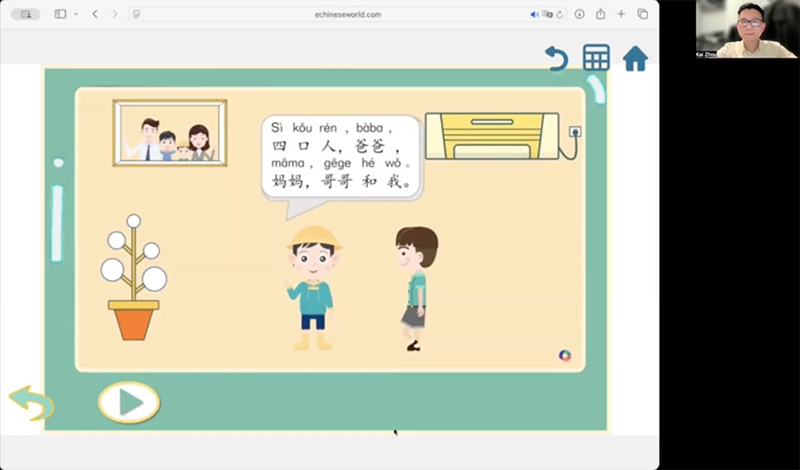Click the blue home icon
This screenshot has height=470, width=800.
[635, 59]
